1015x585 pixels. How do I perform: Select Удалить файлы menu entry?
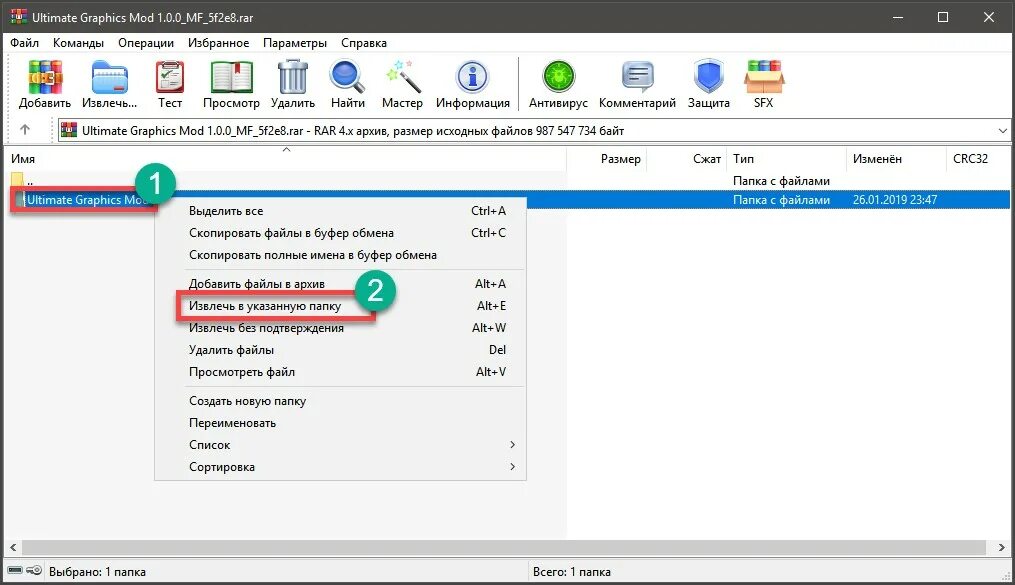point(340,349)
